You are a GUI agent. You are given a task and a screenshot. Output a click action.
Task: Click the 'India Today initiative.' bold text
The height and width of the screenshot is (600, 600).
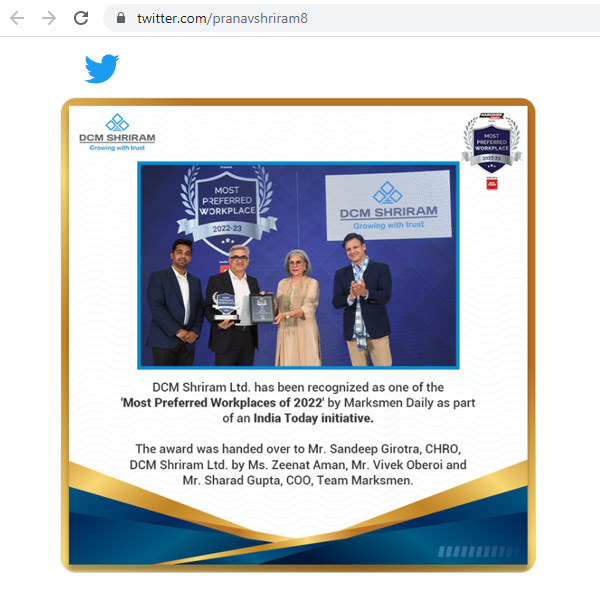[313, 418]
